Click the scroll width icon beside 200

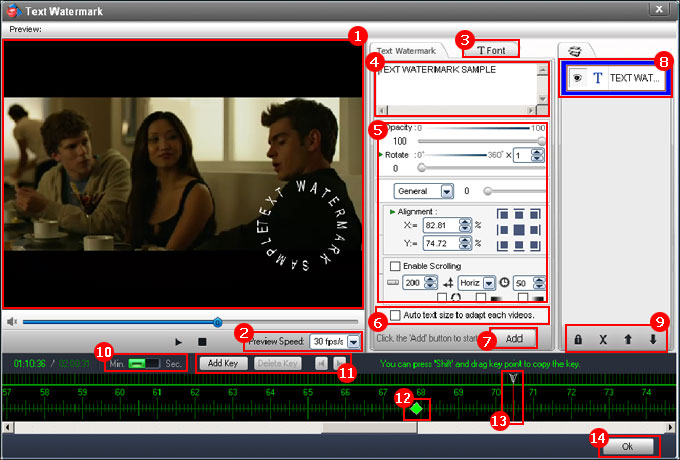393,283
